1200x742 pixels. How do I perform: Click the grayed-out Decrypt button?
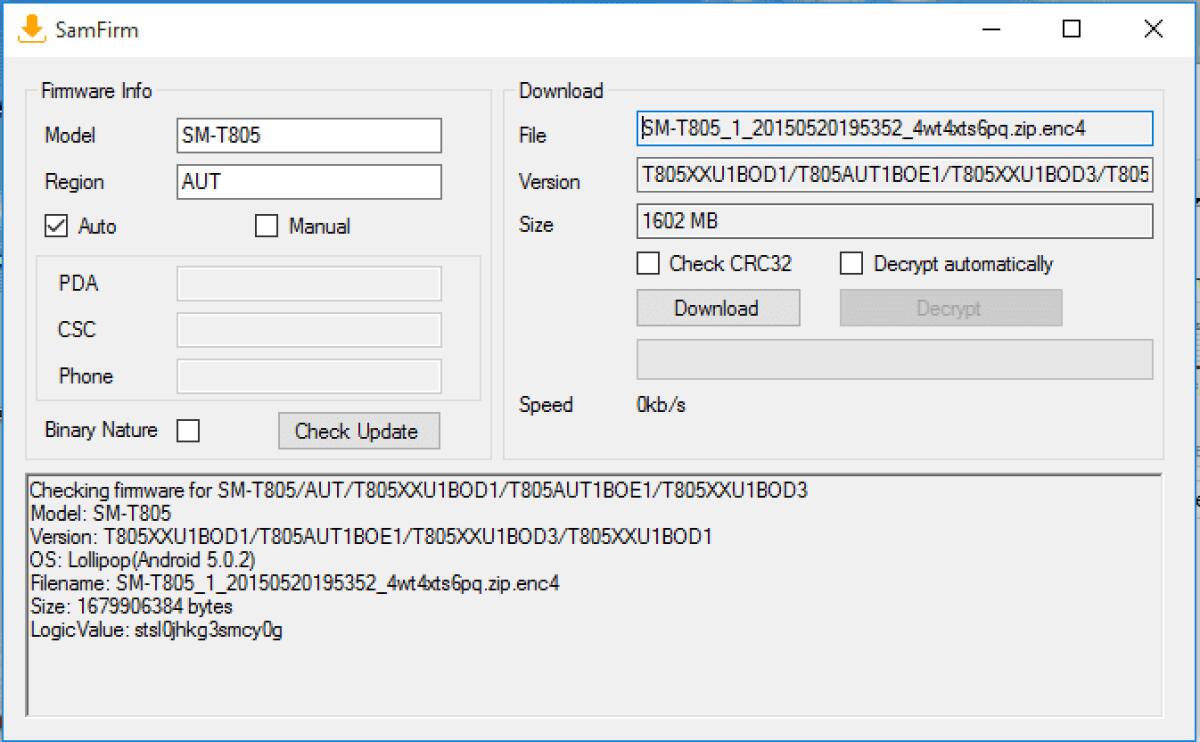950,307
